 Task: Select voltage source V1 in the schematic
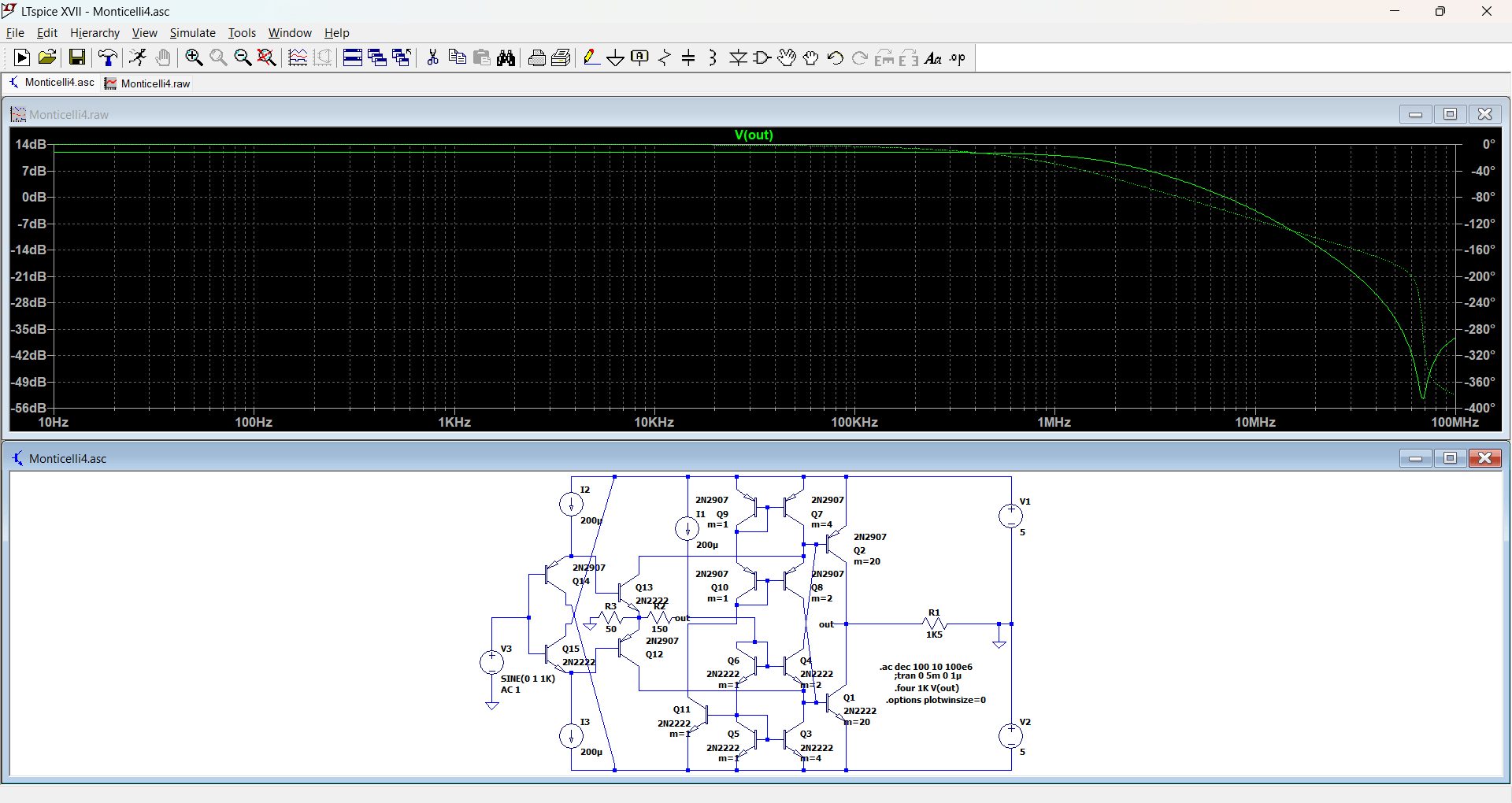coord(1011,516)
